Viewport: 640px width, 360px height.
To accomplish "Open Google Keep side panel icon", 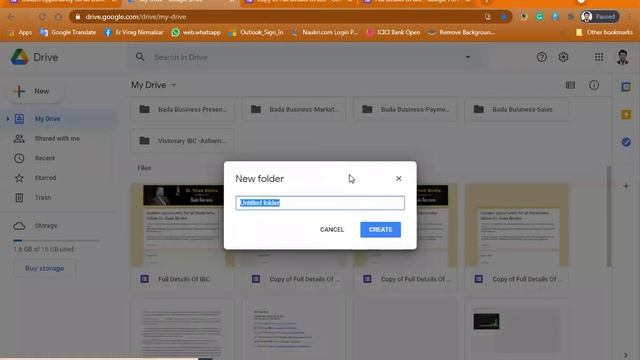I will 626,114.
